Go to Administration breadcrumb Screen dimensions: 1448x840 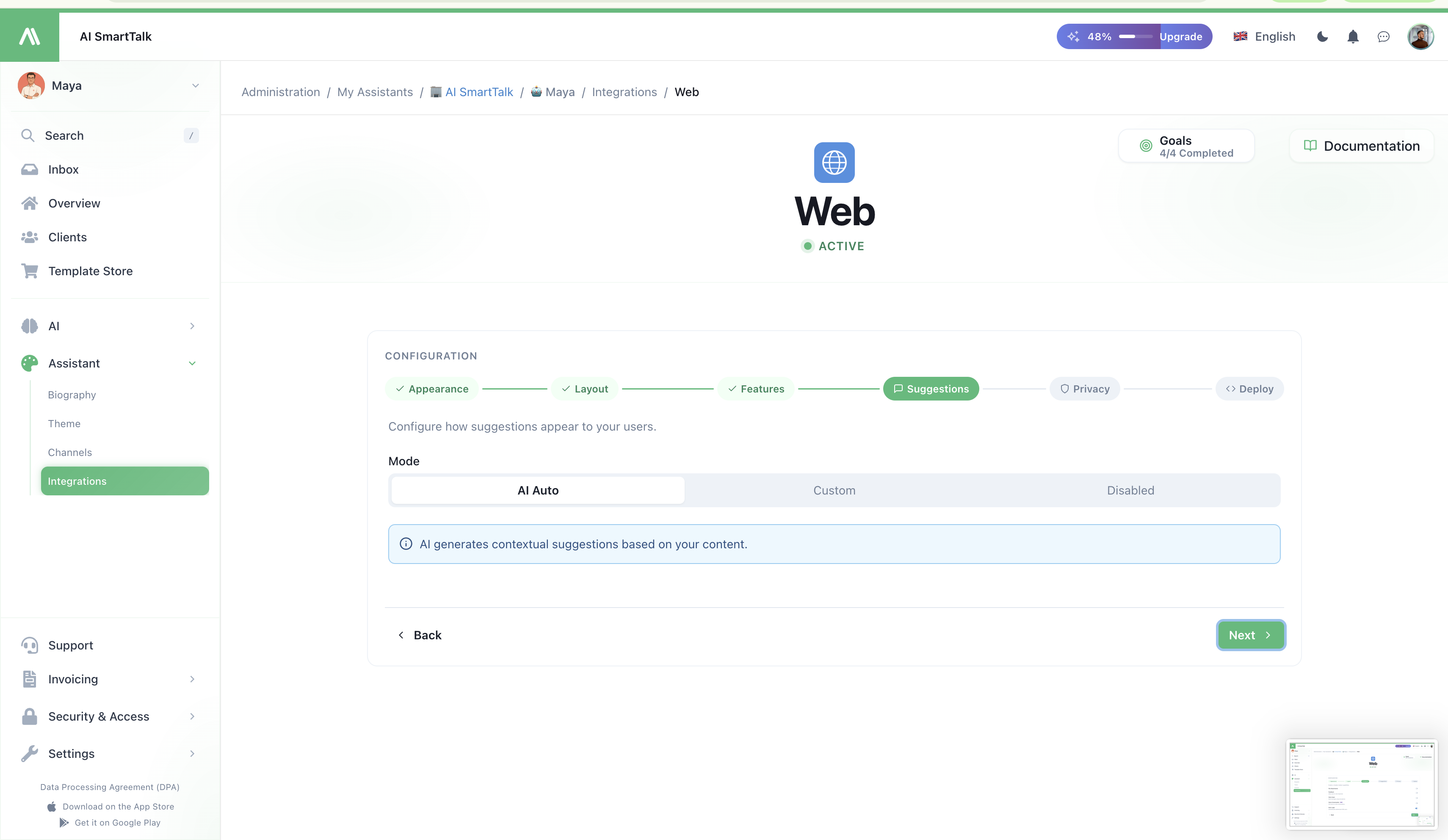(280, 92)
